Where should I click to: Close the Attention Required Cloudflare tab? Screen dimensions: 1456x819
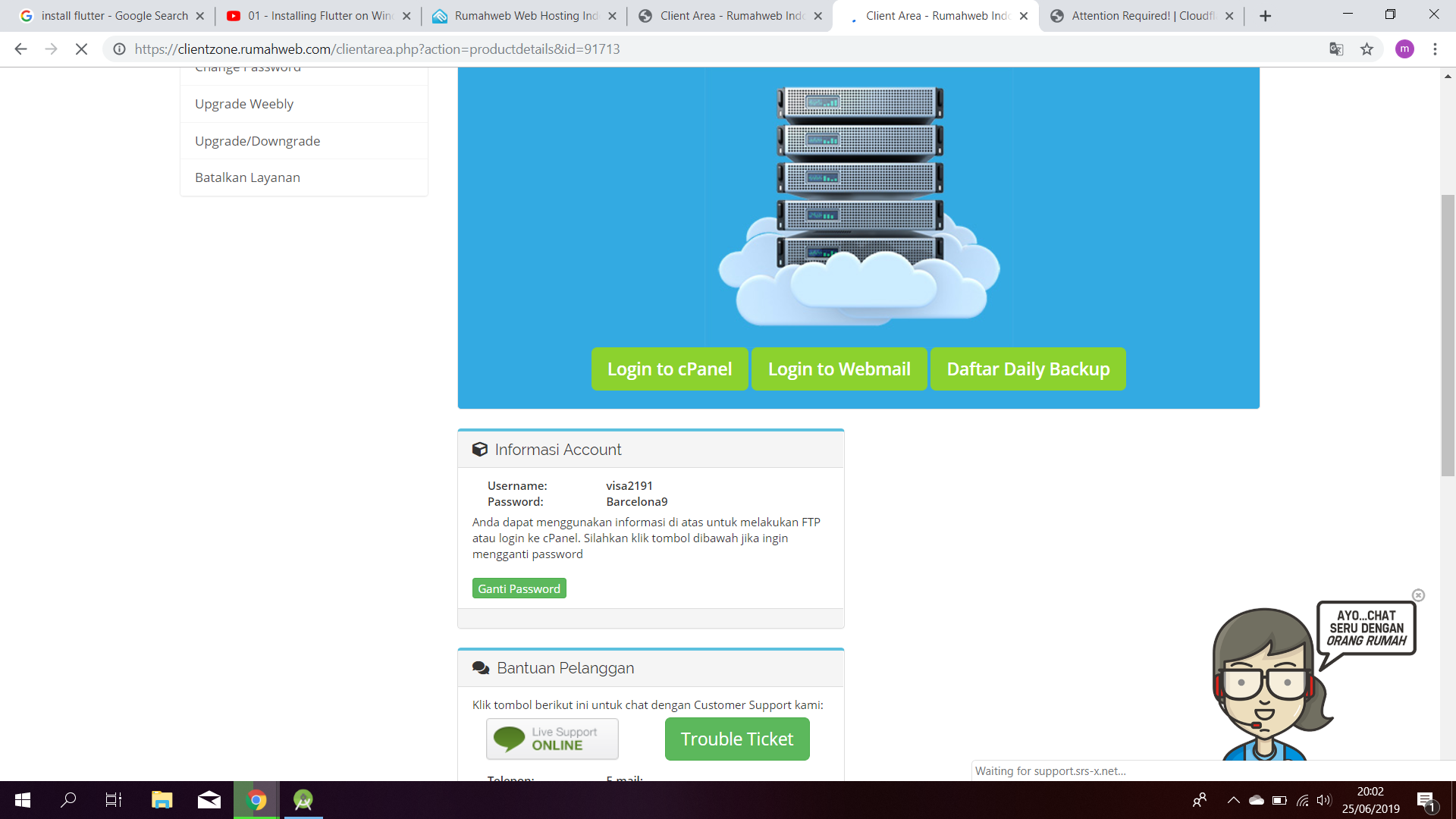pyautogui.click(x=1229, y=16)
